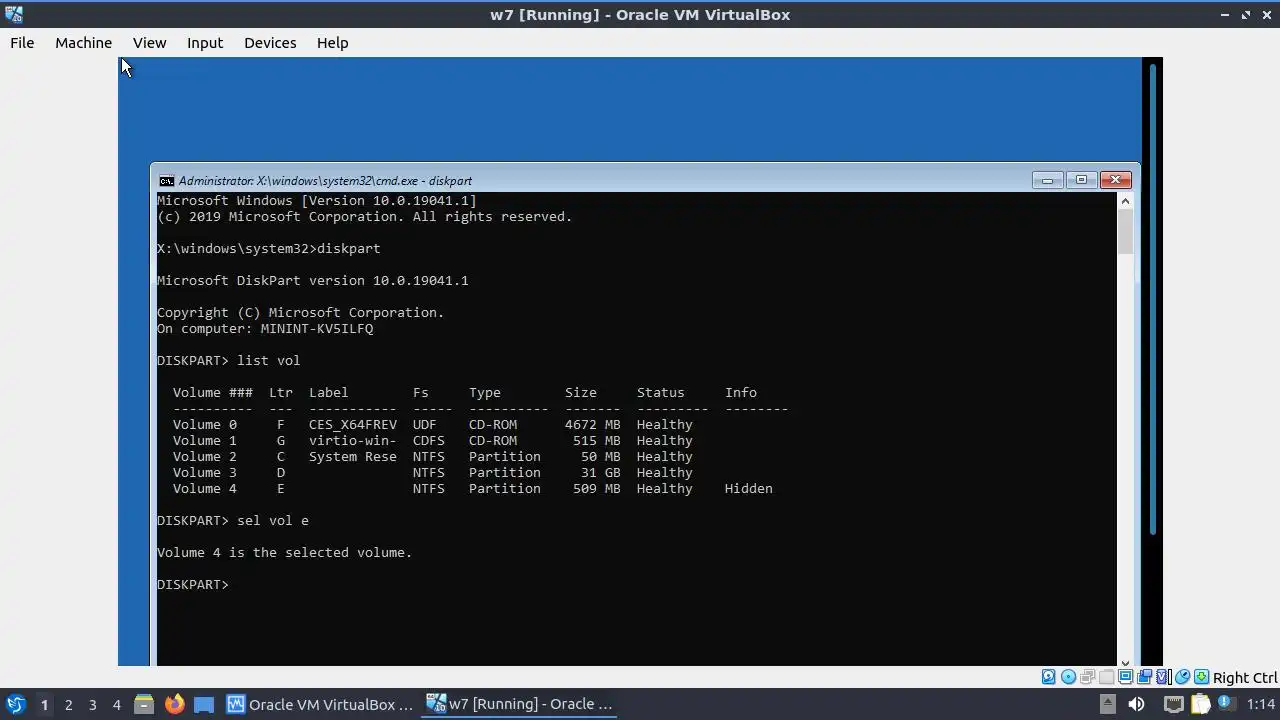Switch to workspace 1

(44, 704)
